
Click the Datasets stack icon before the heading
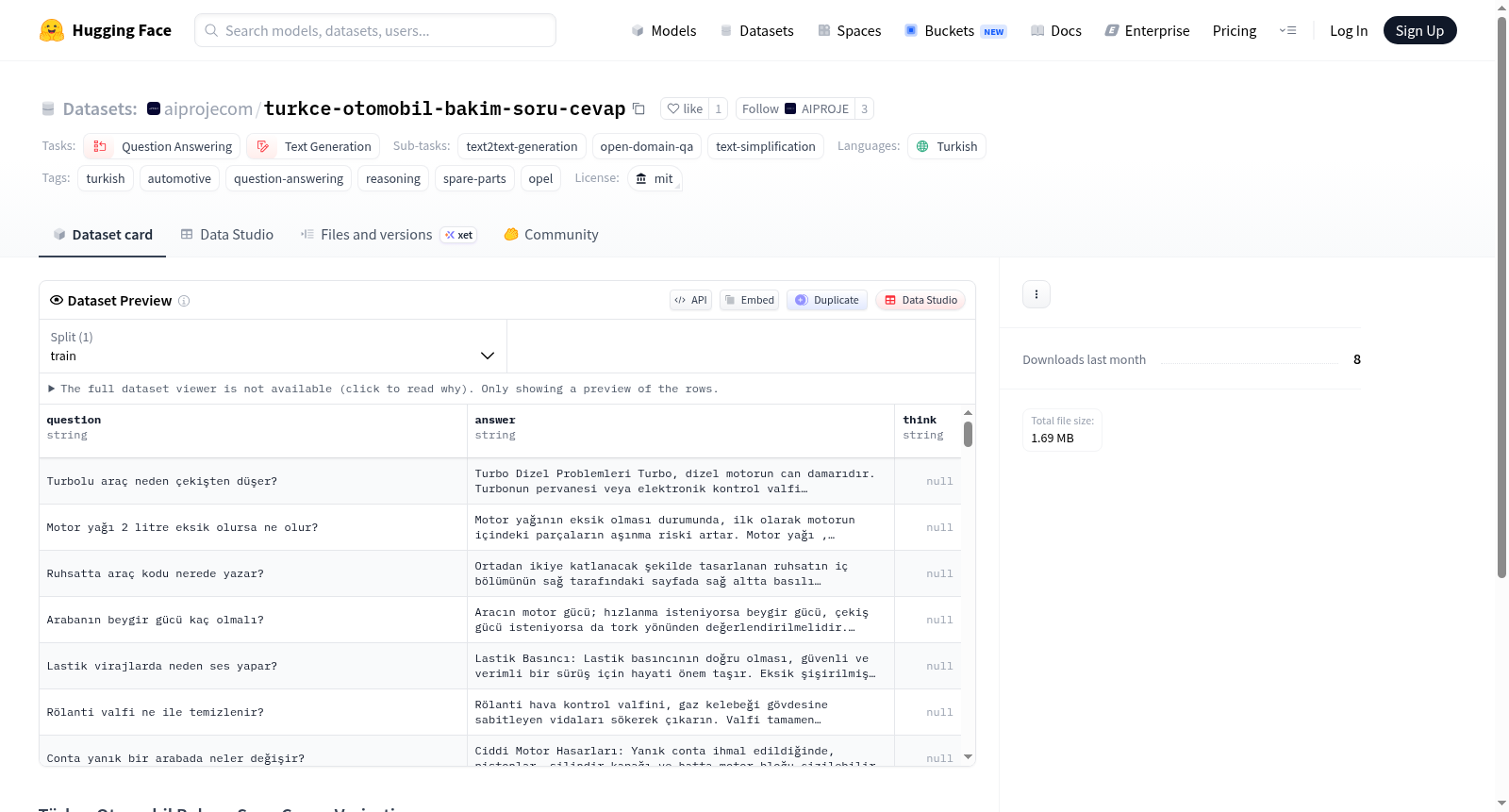point(48,108)
